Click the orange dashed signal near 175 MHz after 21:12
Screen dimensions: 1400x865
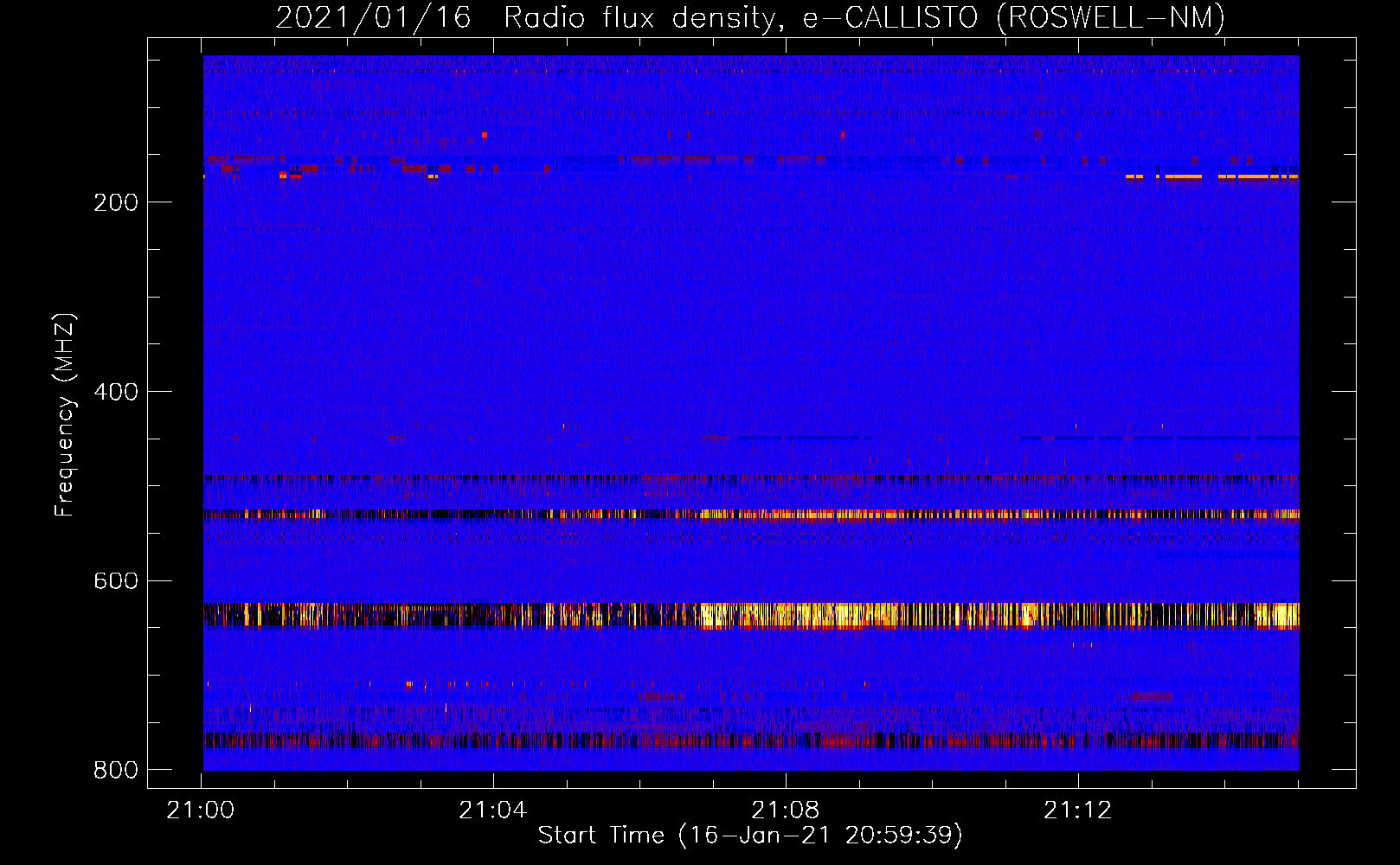point(1211,176)
